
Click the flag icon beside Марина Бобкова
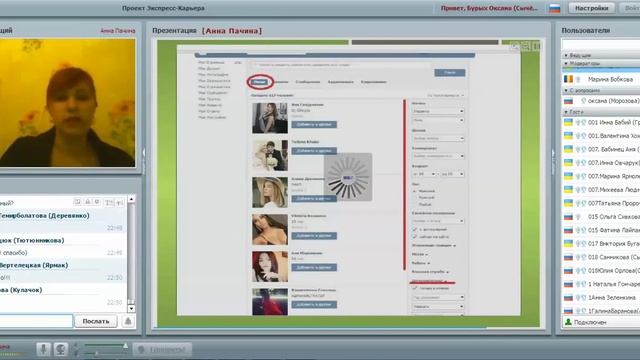[x=568, y=79]
